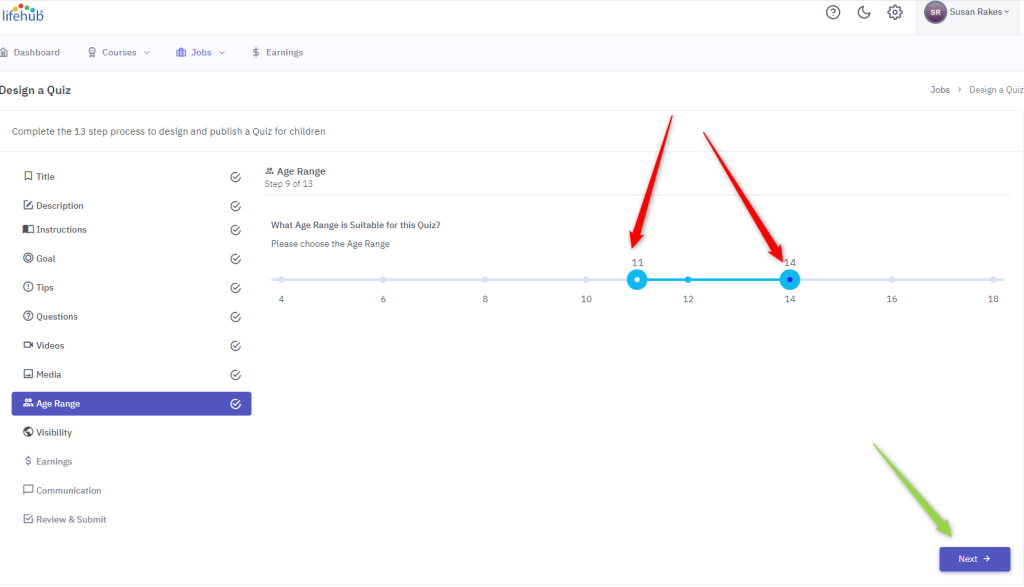Click the completed checkmark for Goal
This screenshot has width=1024, height=587.
(x=236, y=259)
